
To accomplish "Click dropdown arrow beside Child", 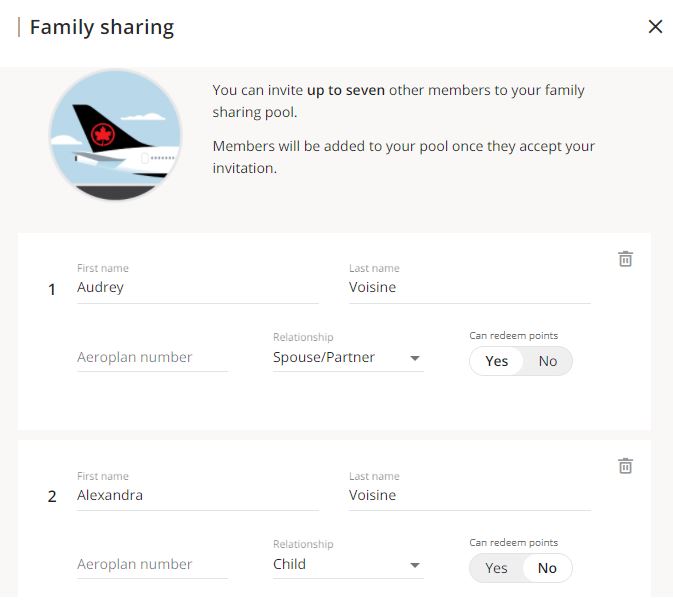I will click(x=415, y=565).
